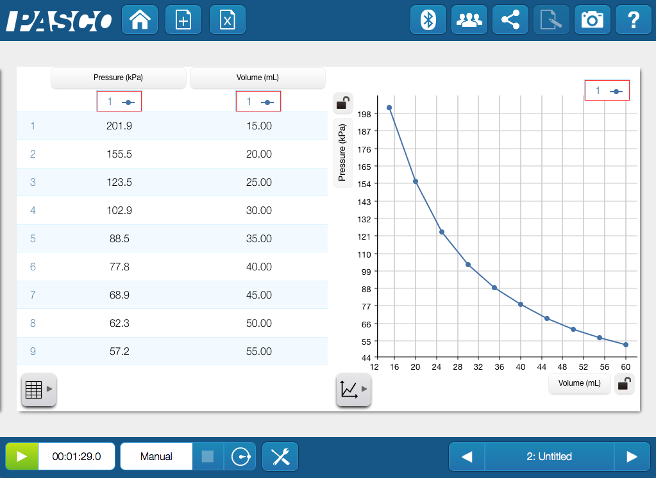Viewport: 656px width, 478px height.
Task: Select volume cell 30.00
Action: click(259, 210)
